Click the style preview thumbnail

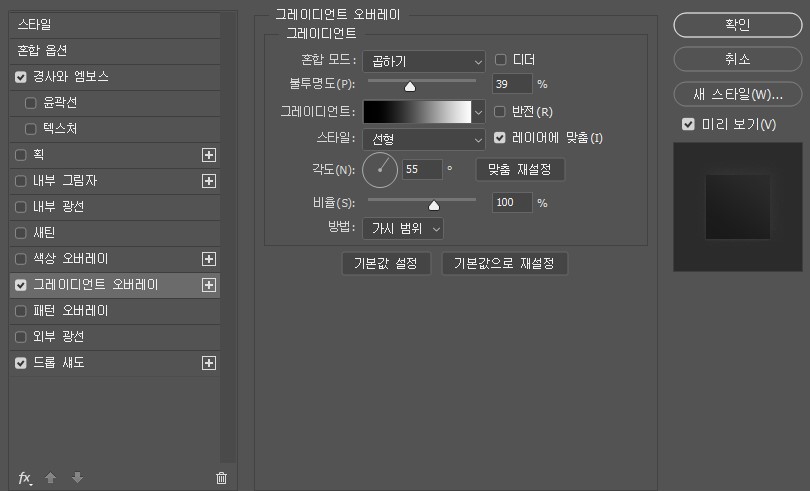[x=738, y=207]
